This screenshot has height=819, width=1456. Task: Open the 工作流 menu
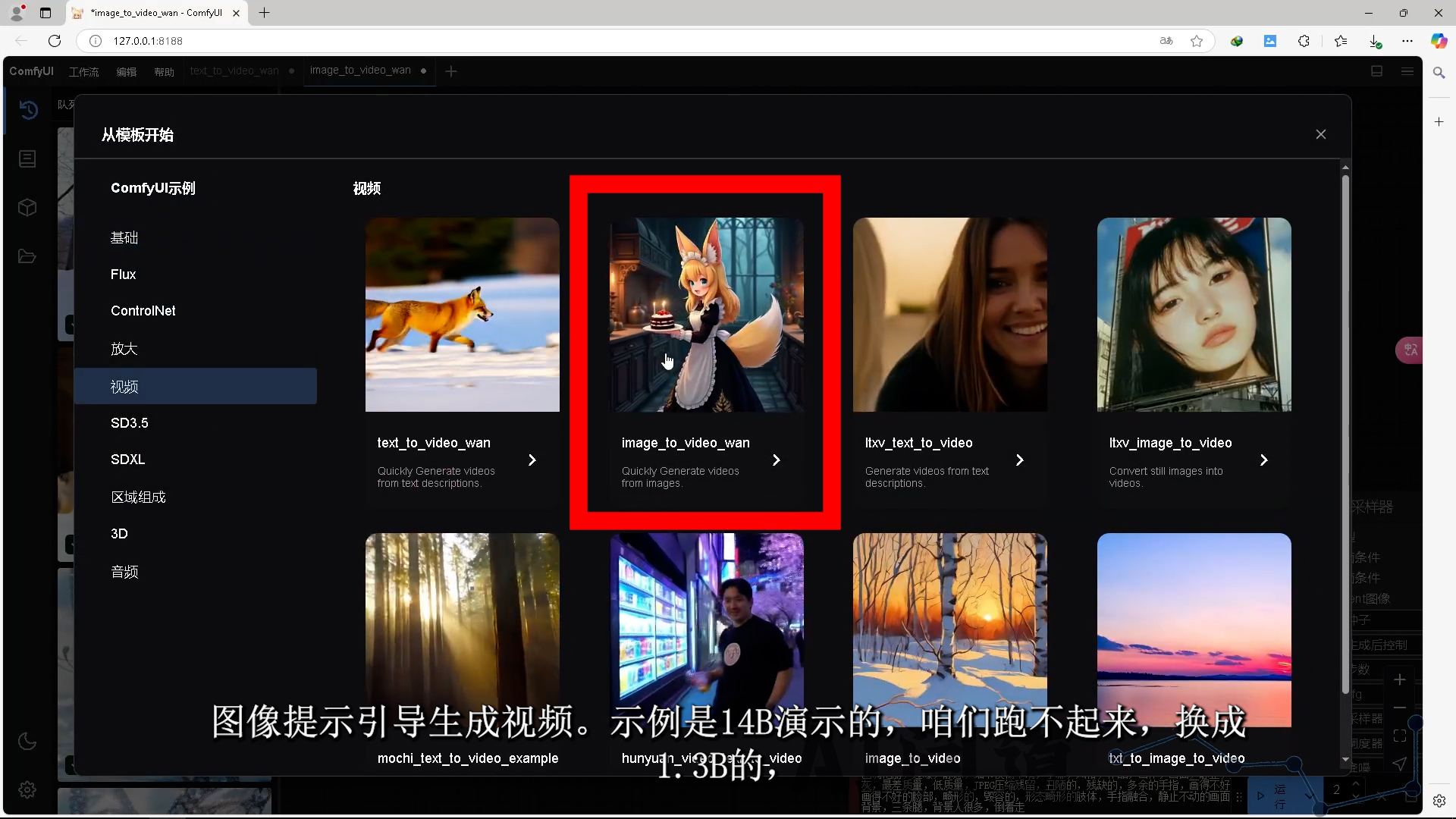(83, 71)
